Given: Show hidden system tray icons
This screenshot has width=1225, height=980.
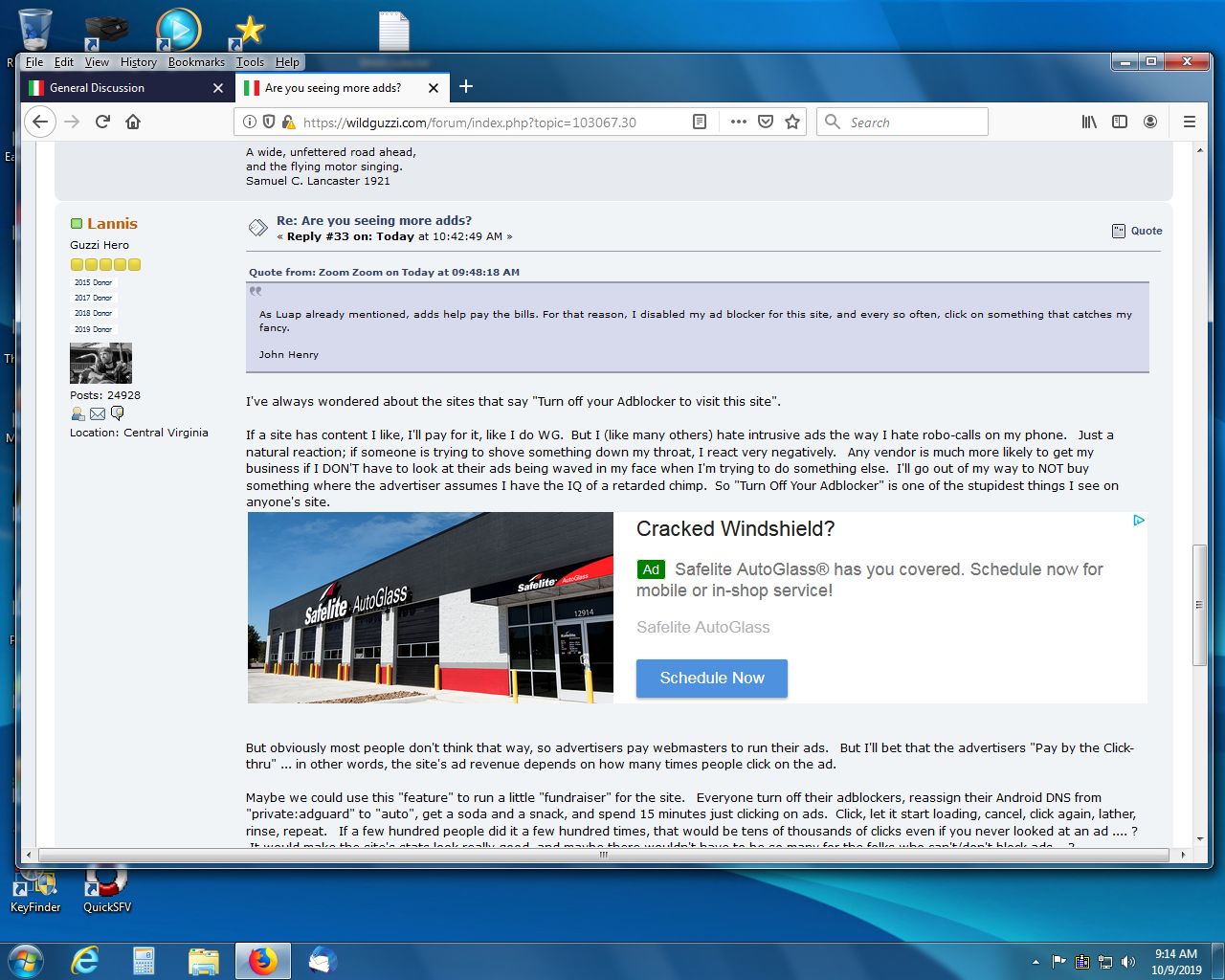Looking at the screenshot, I should [1036, 962].
